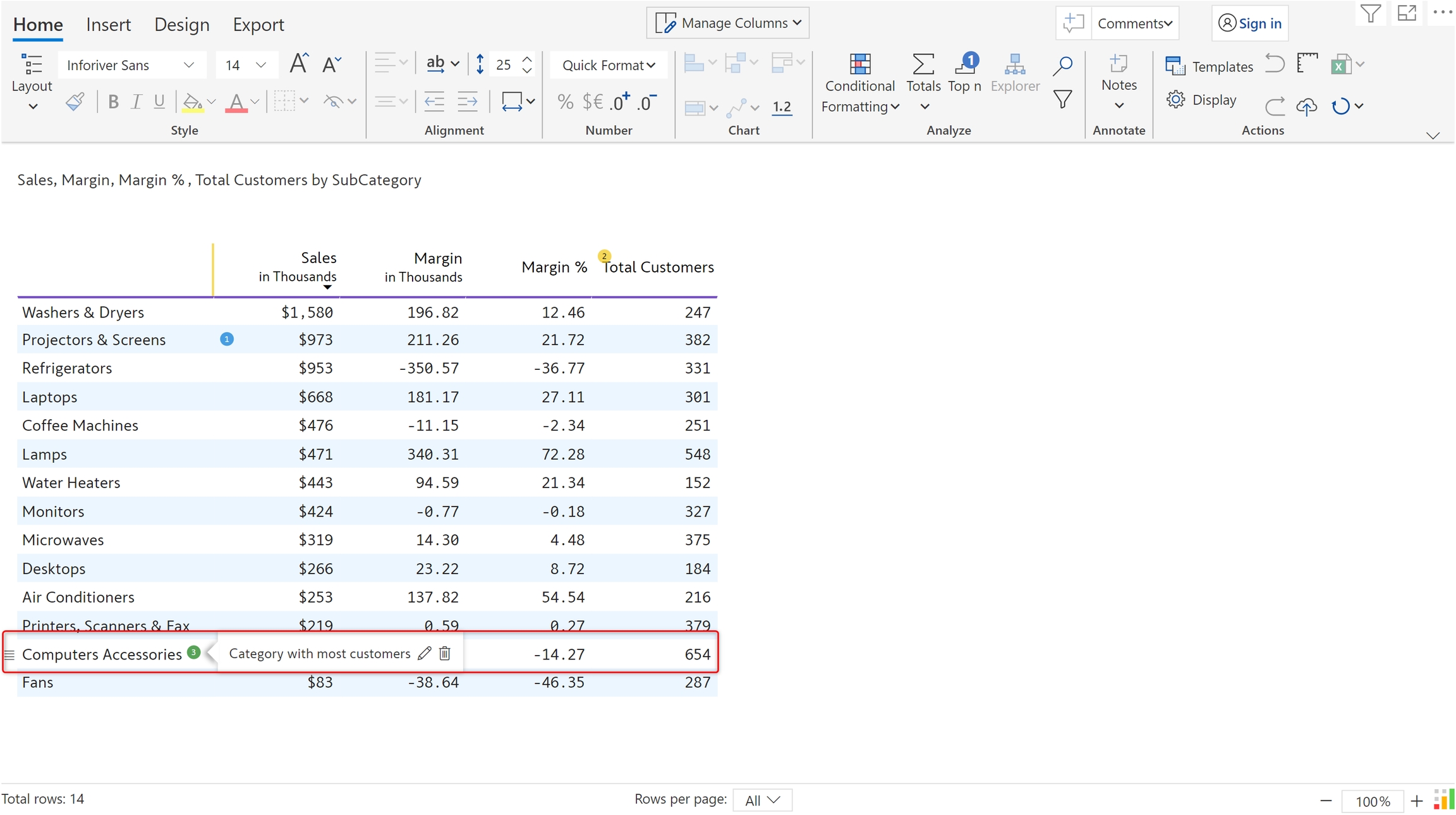Viewport: 1456px width, 815px height.
Task: Open the Export tab
Action: coord(258,25)
